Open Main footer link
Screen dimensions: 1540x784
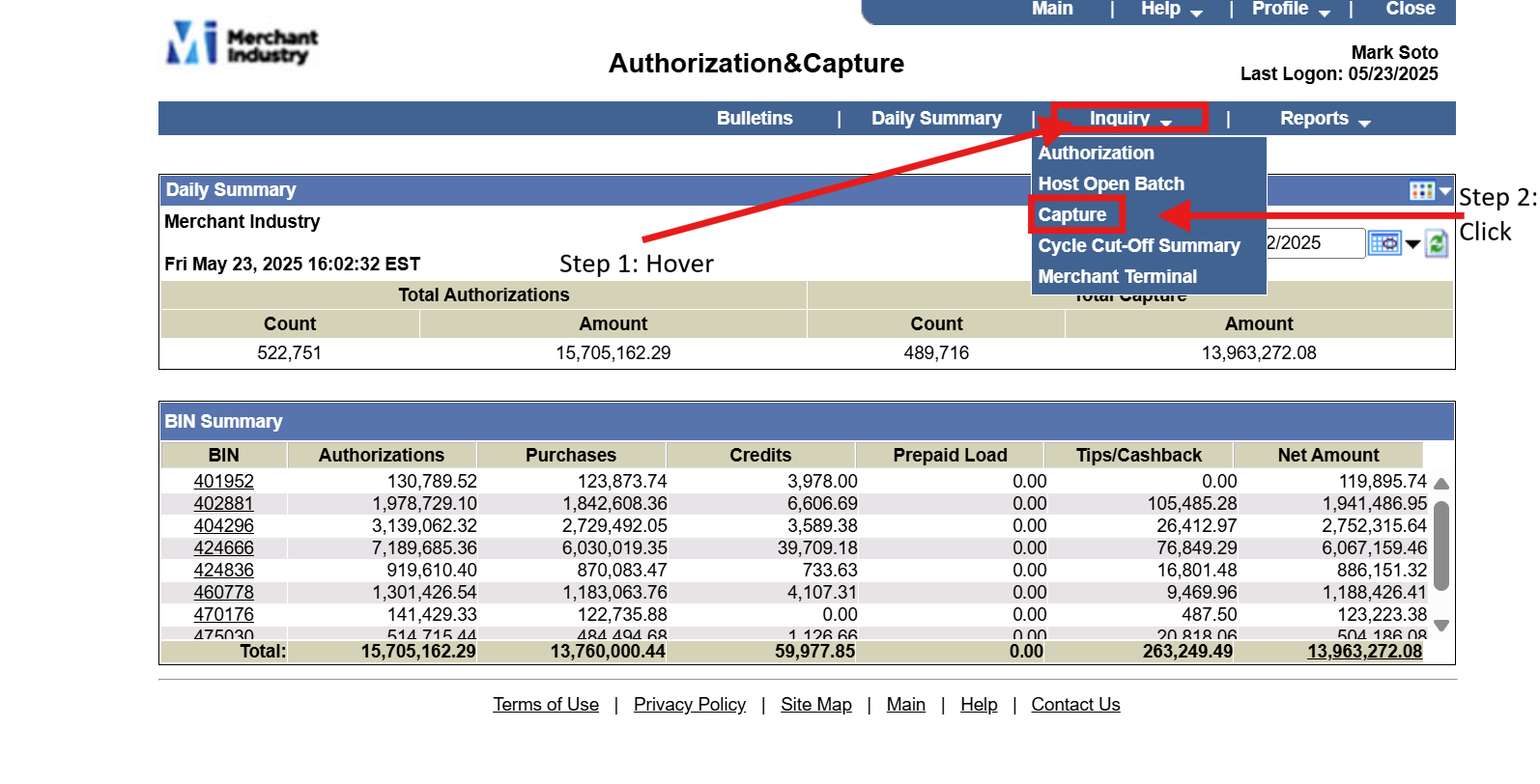pos(906,705)
